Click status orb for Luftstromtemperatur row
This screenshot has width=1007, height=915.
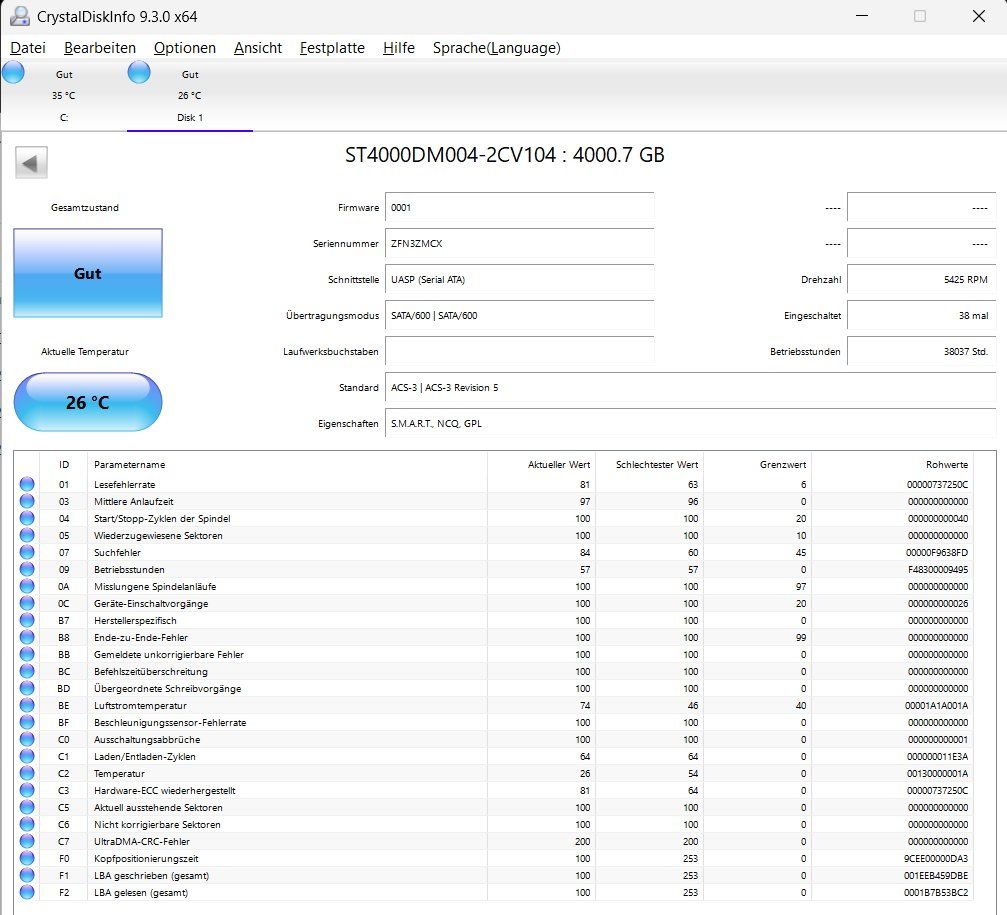27,706
